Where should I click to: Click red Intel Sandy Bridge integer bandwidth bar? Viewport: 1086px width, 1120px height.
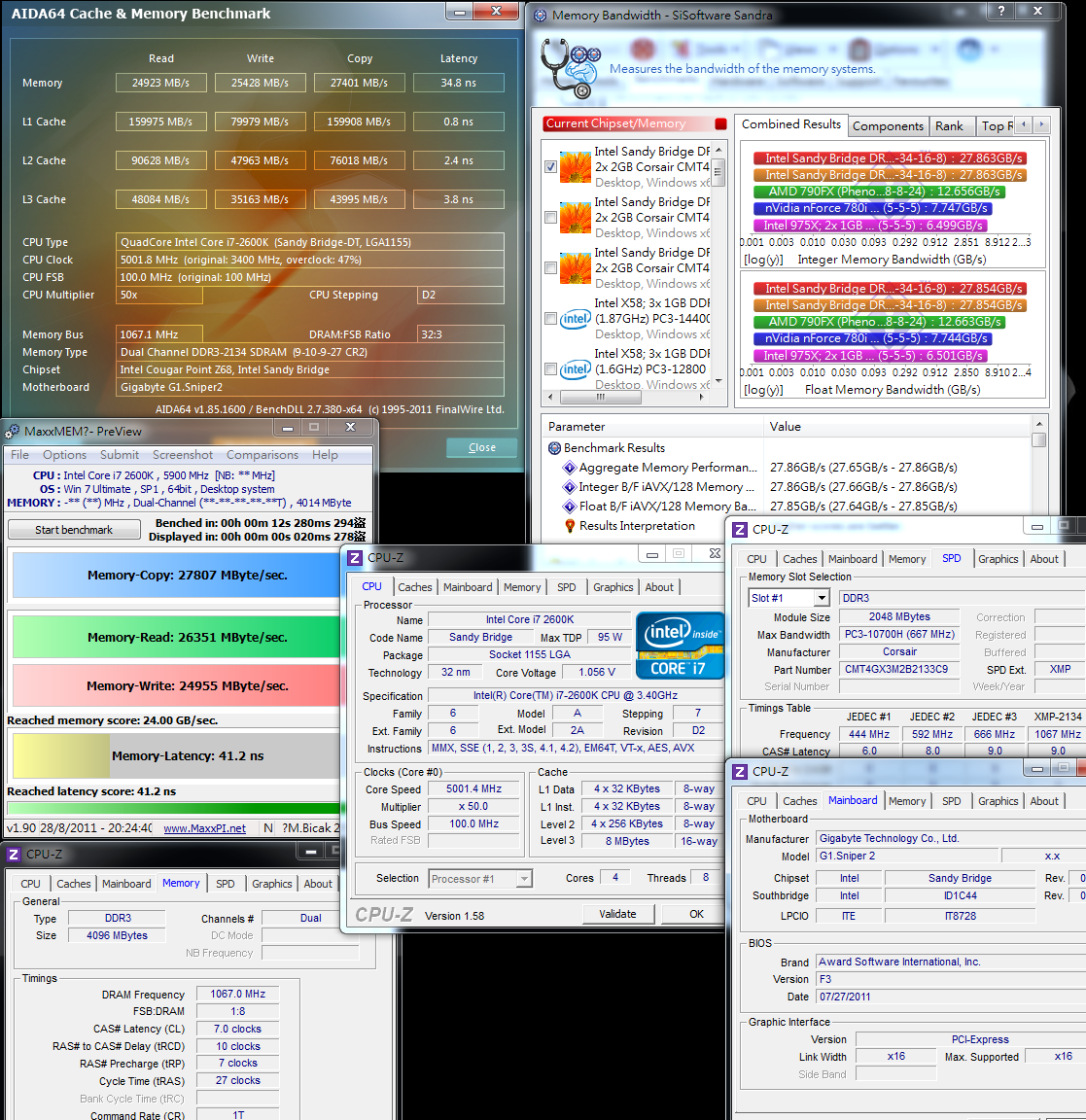click(890, 158)
